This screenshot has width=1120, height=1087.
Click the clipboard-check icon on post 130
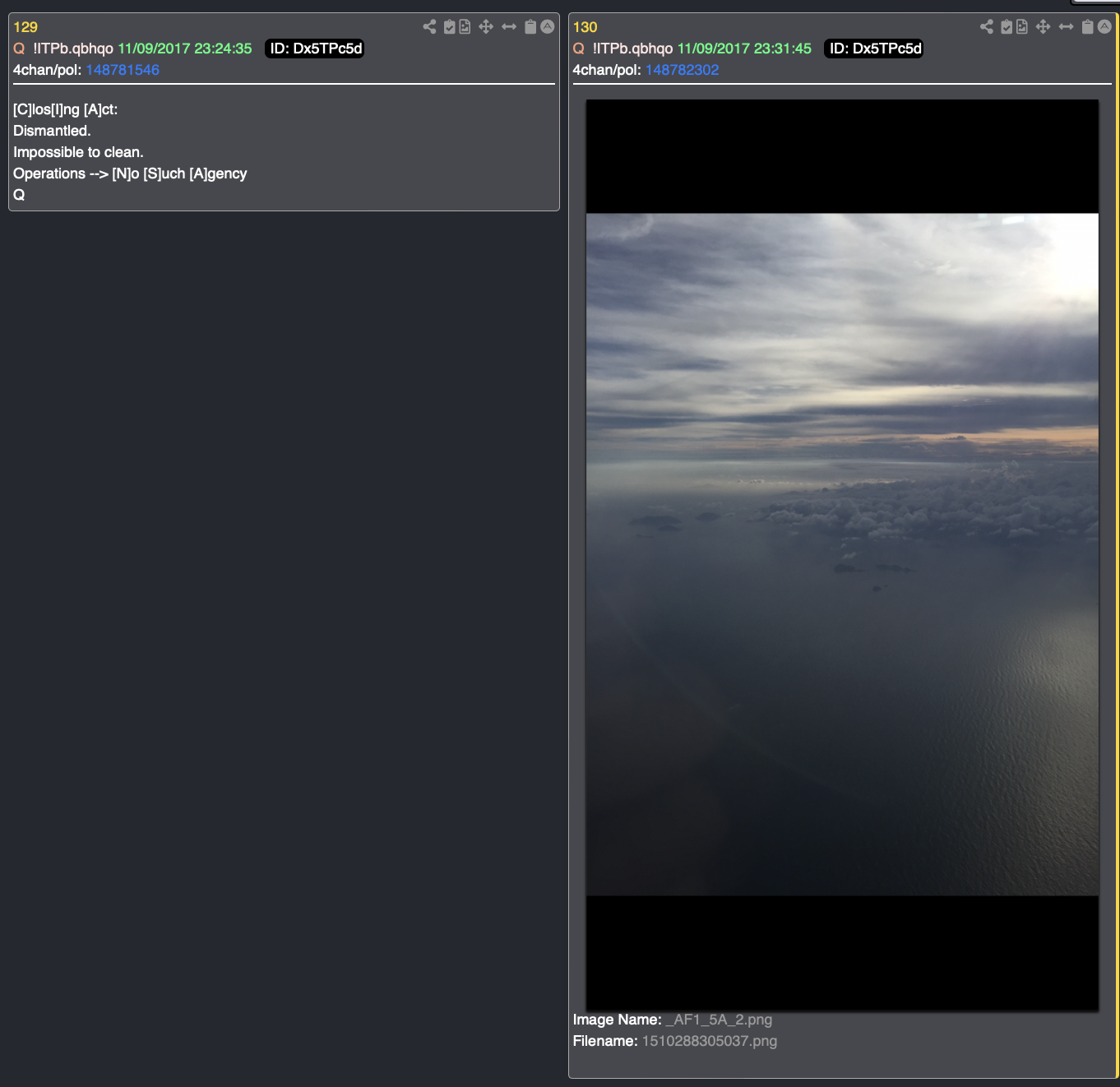coord(1007,27)
